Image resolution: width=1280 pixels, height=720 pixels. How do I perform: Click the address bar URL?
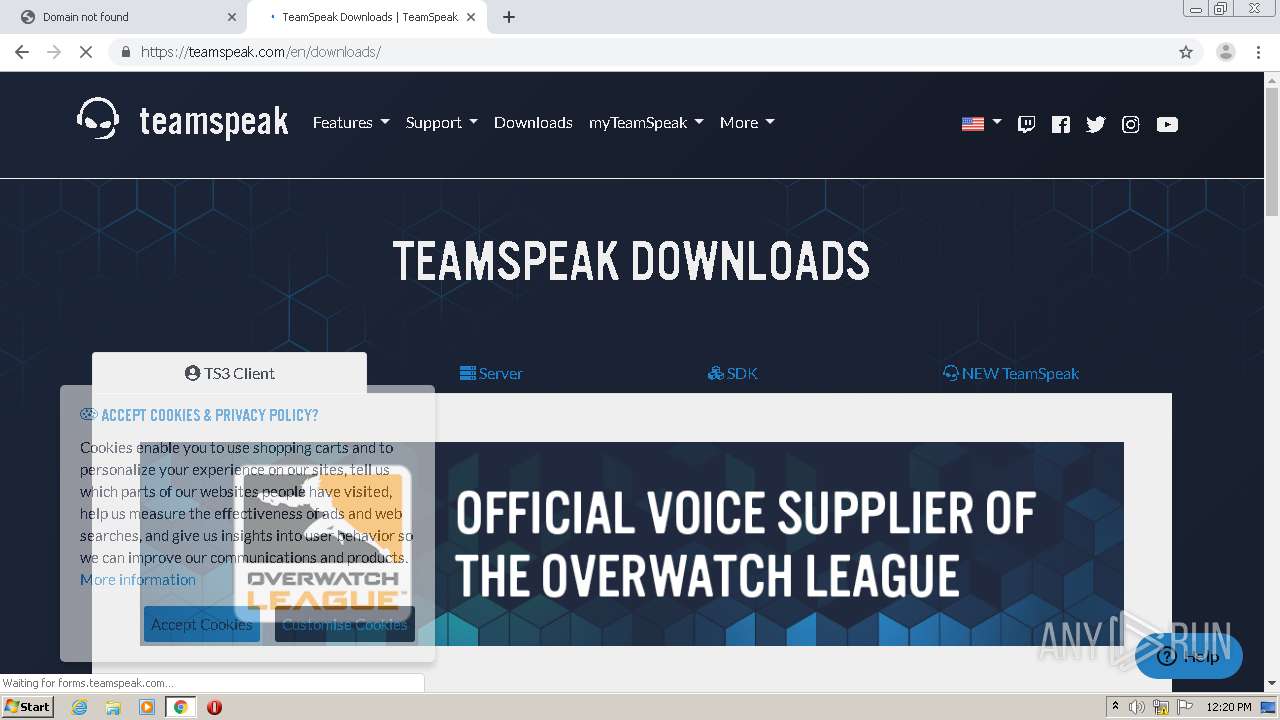(260, 52)
